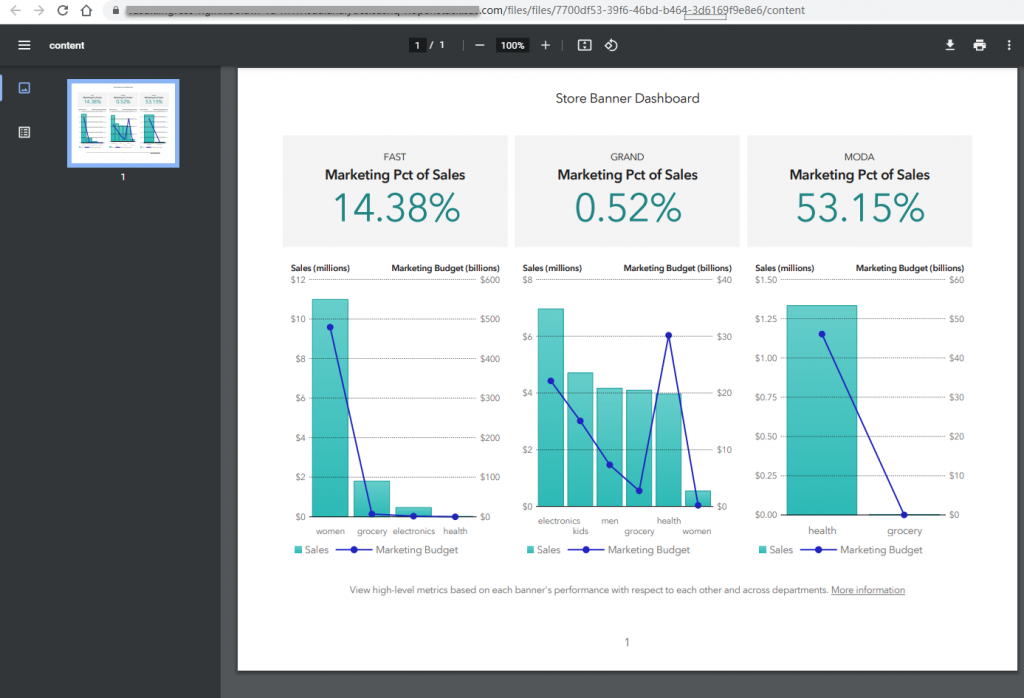Click the page number input field

(x=417, y=45)
